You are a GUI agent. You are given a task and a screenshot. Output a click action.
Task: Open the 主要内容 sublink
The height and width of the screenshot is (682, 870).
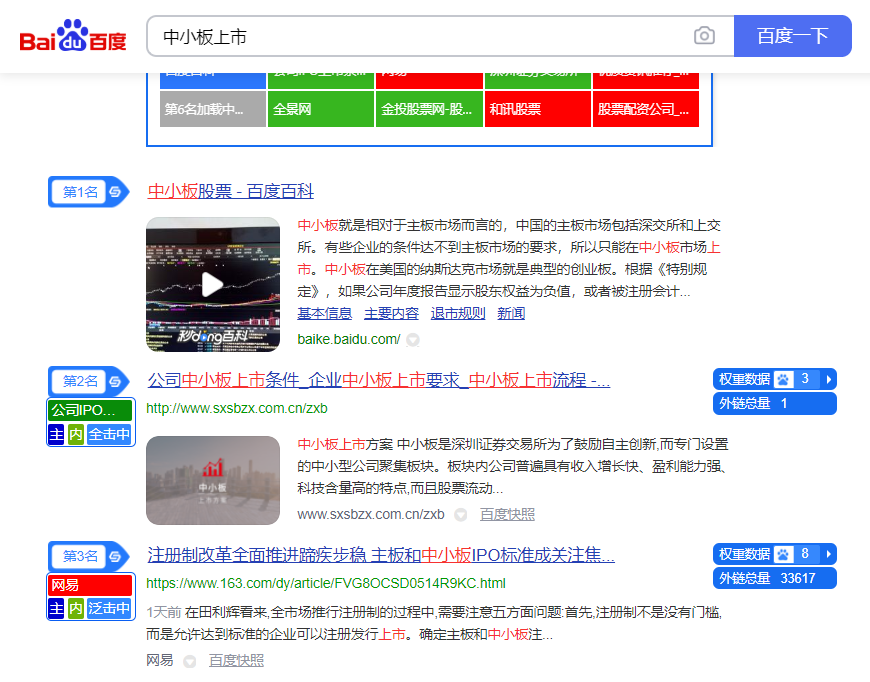click(x=391, y=314)
